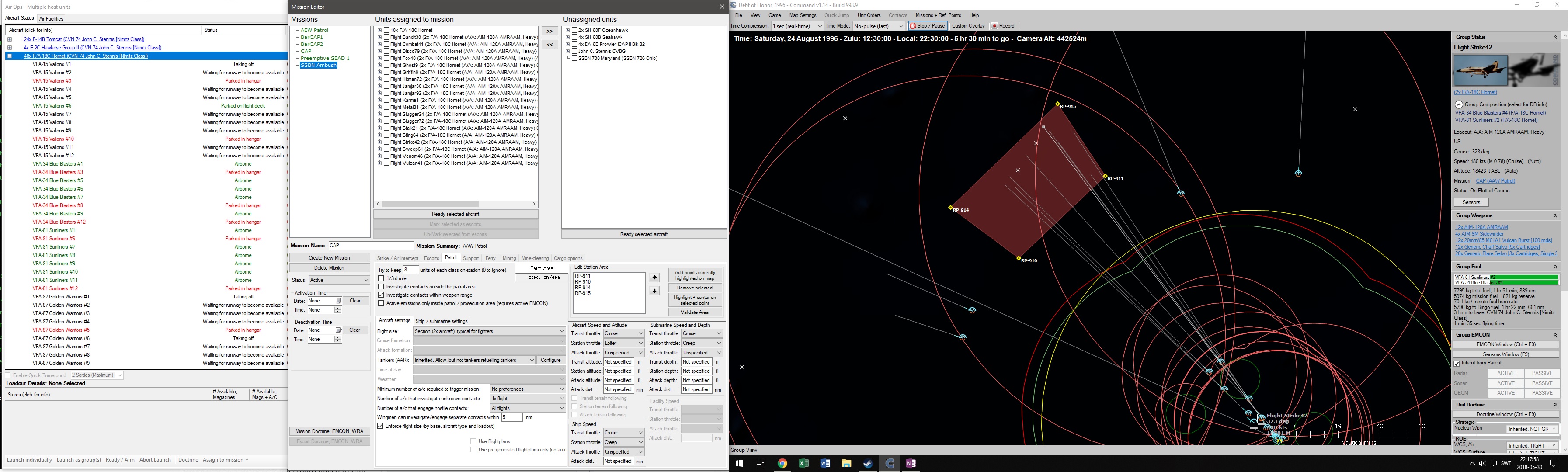Click the << unassign units arrow button

(x=549, y=45)
